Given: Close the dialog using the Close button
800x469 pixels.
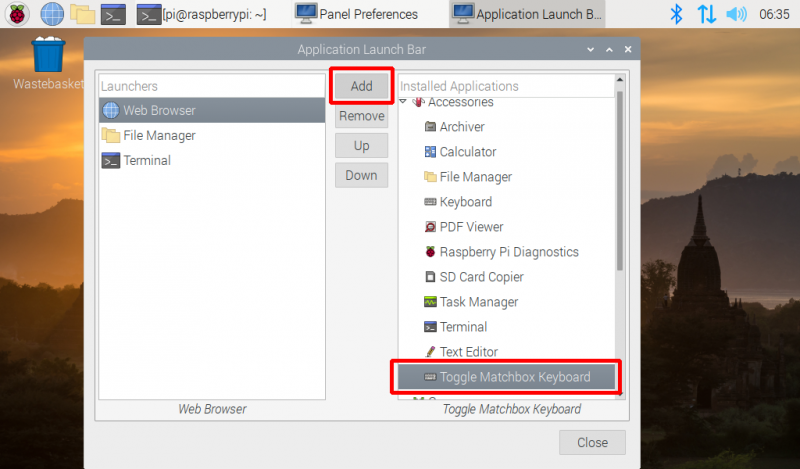Looking at the screenshot, I should (x=592, y=442).
